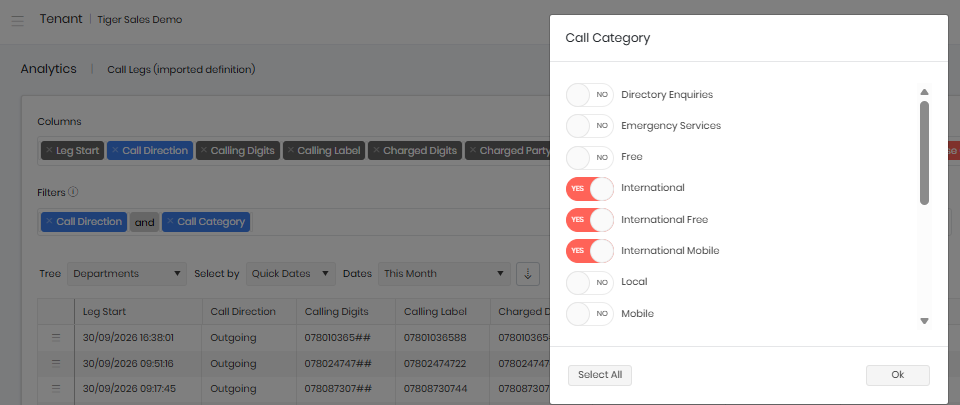Click the Call Category list scrollbar thumb
Screen dimensions: 960x405
pyautogui.click(x=924, y=153)
